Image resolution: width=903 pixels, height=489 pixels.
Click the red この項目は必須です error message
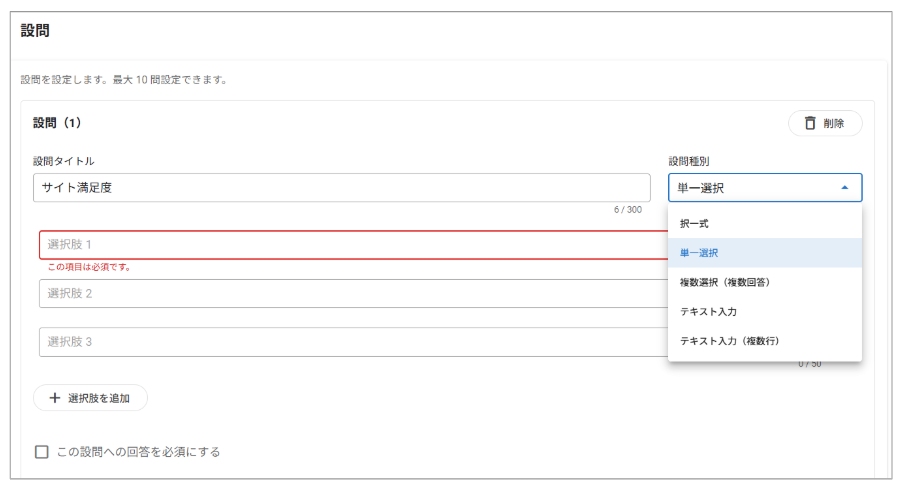(89, 268)
